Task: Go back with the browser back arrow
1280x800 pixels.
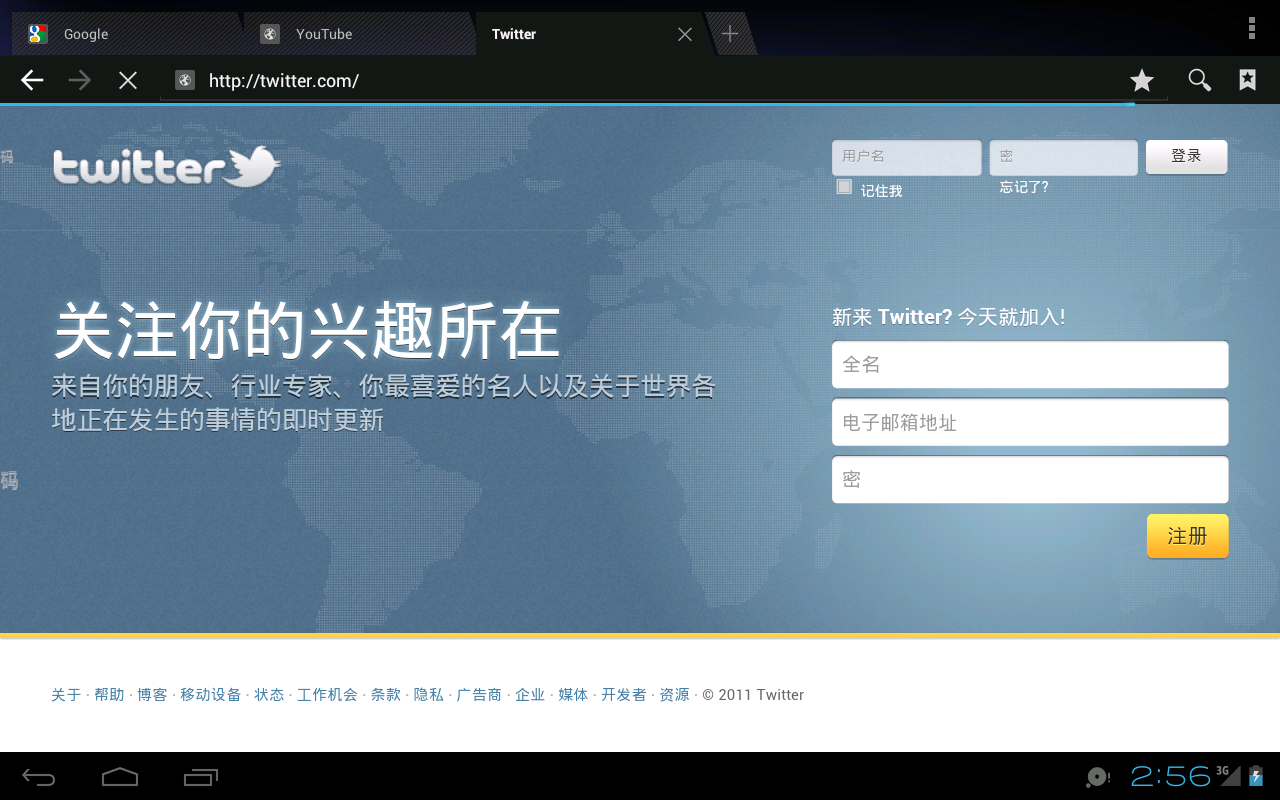Action: coord(32,80)
